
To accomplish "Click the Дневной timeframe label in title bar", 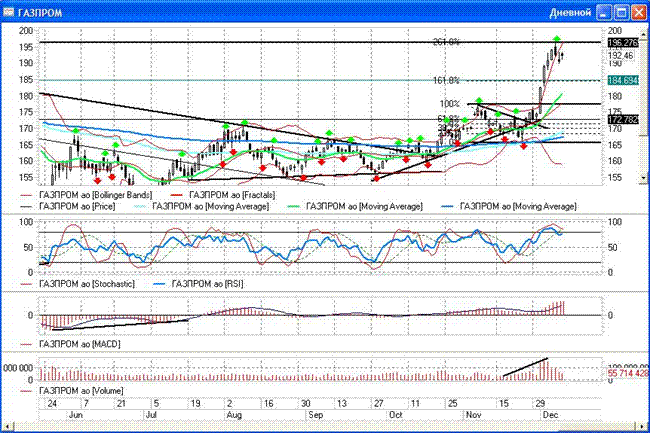I will coord(570,13).
